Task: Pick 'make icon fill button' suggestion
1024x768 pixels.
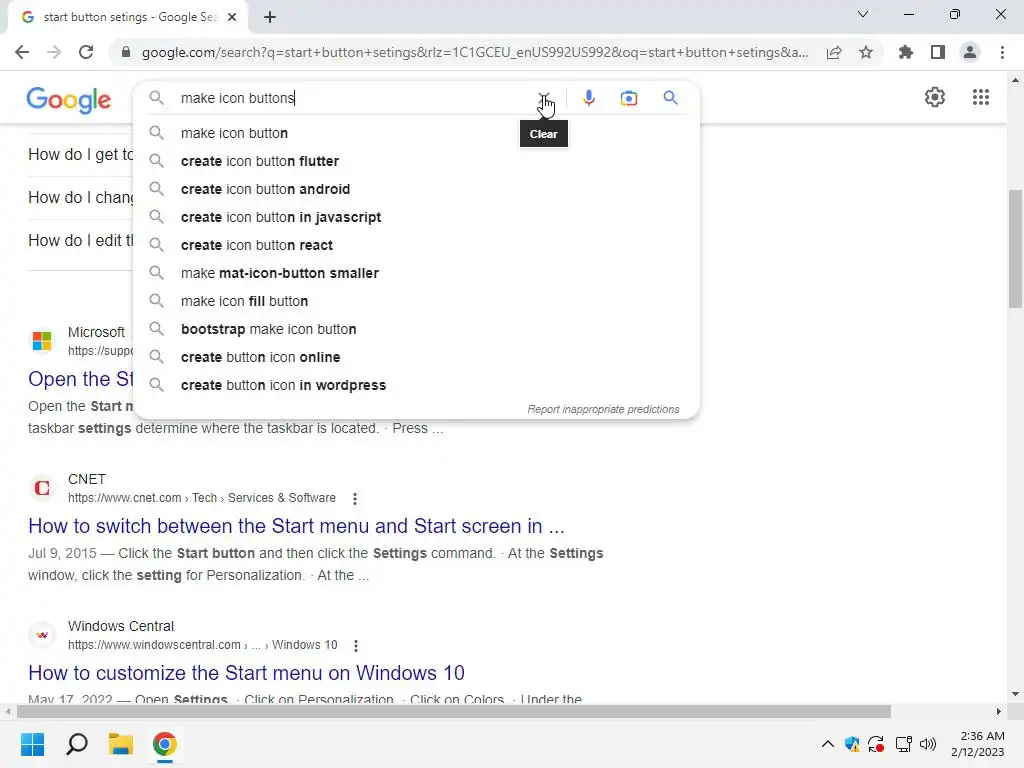Action: 416,302
